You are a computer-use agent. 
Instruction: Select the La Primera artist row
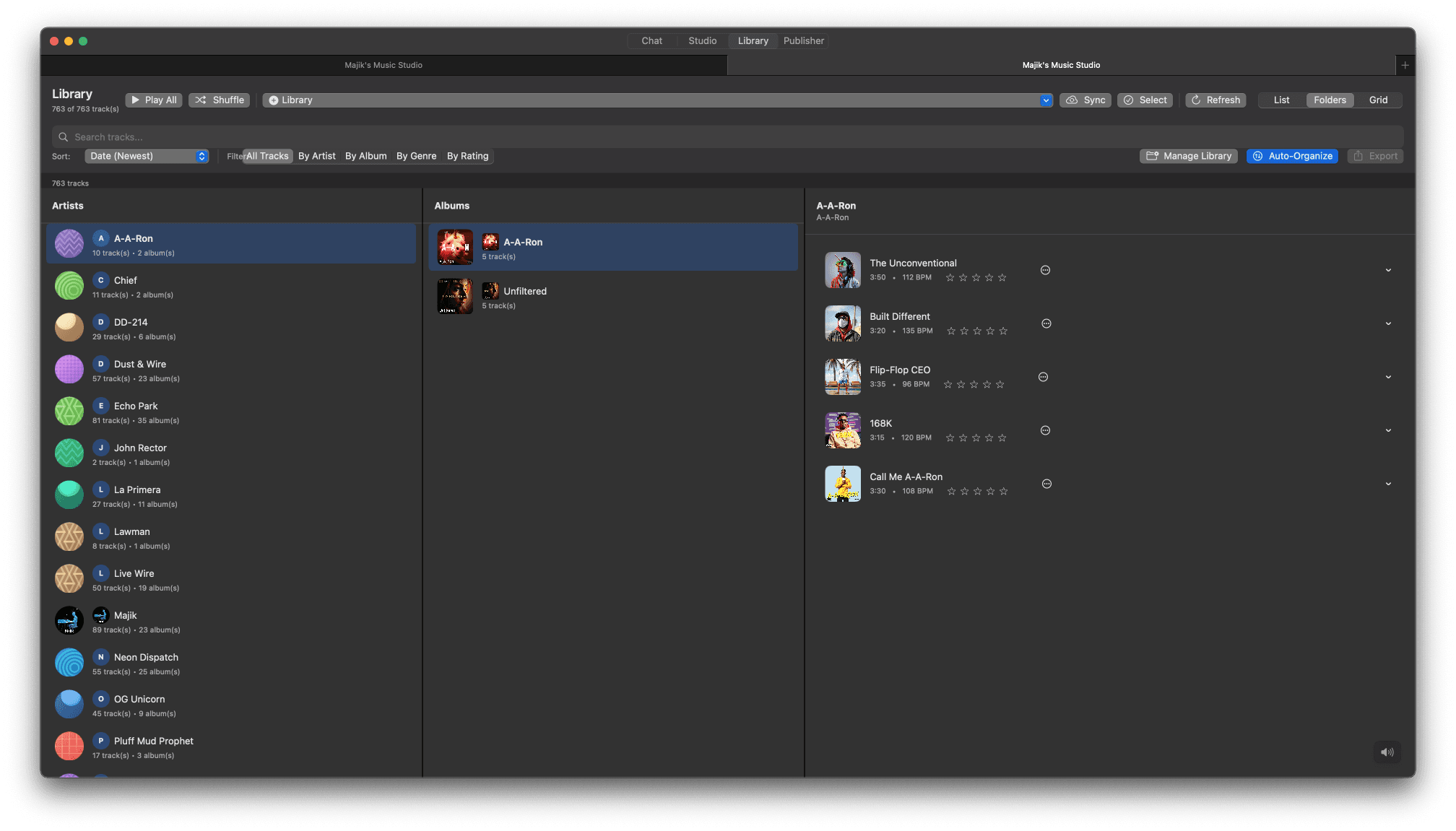click(231, 495)
